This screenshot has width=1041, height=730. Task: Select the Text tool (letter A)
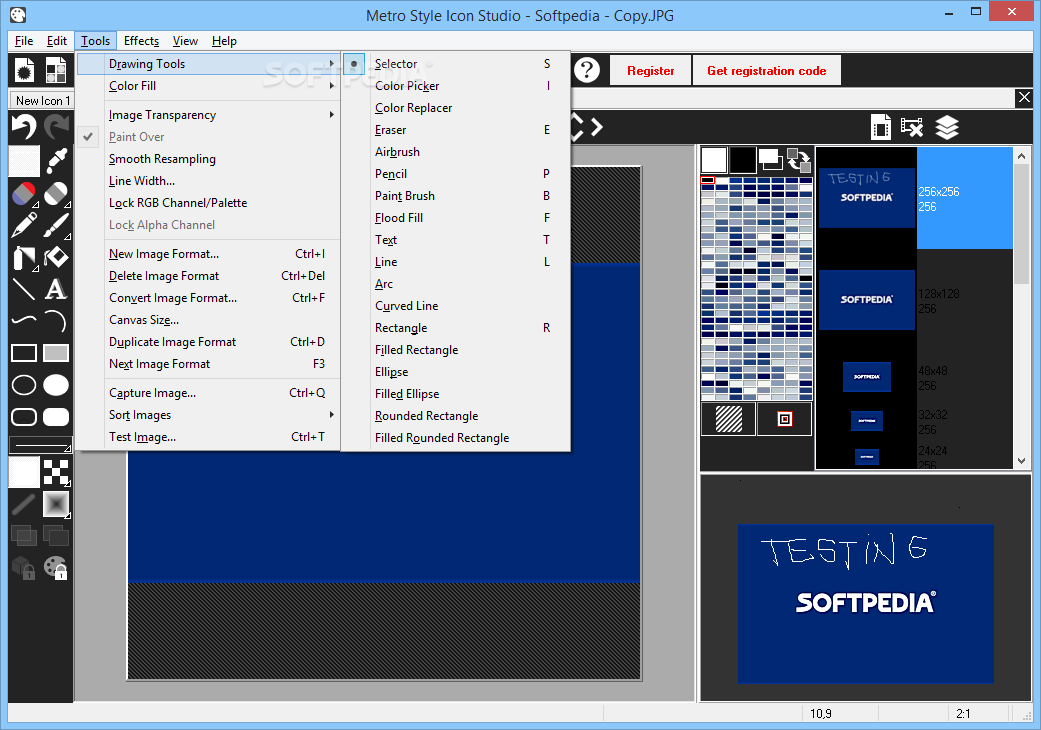tap(56, 289)
